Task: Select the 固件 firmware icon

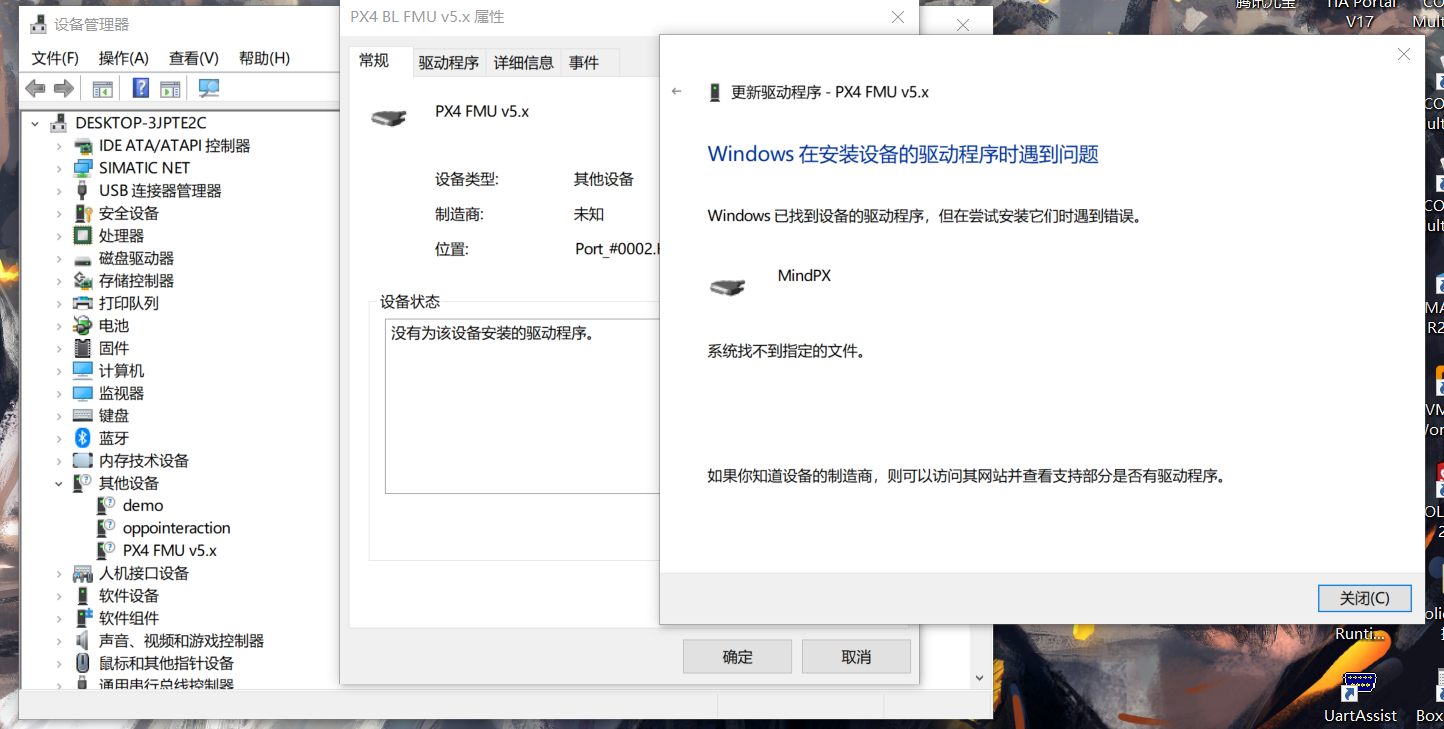Action: coord(83,348)
